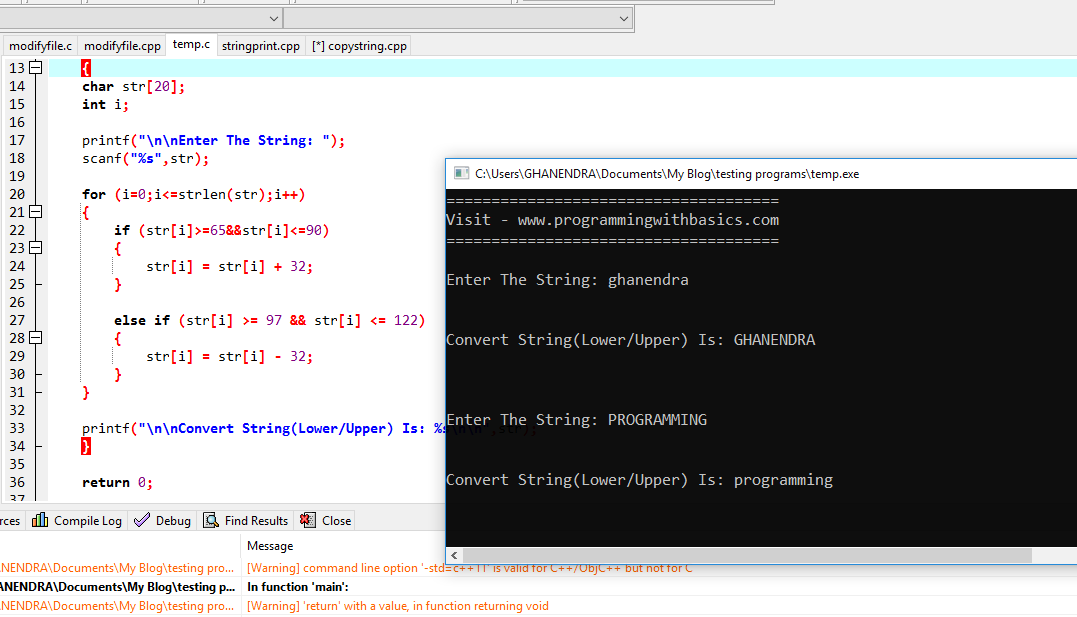Click 'GHANENDRA' output in the console

pyautogui.click(x=774, y=340)
